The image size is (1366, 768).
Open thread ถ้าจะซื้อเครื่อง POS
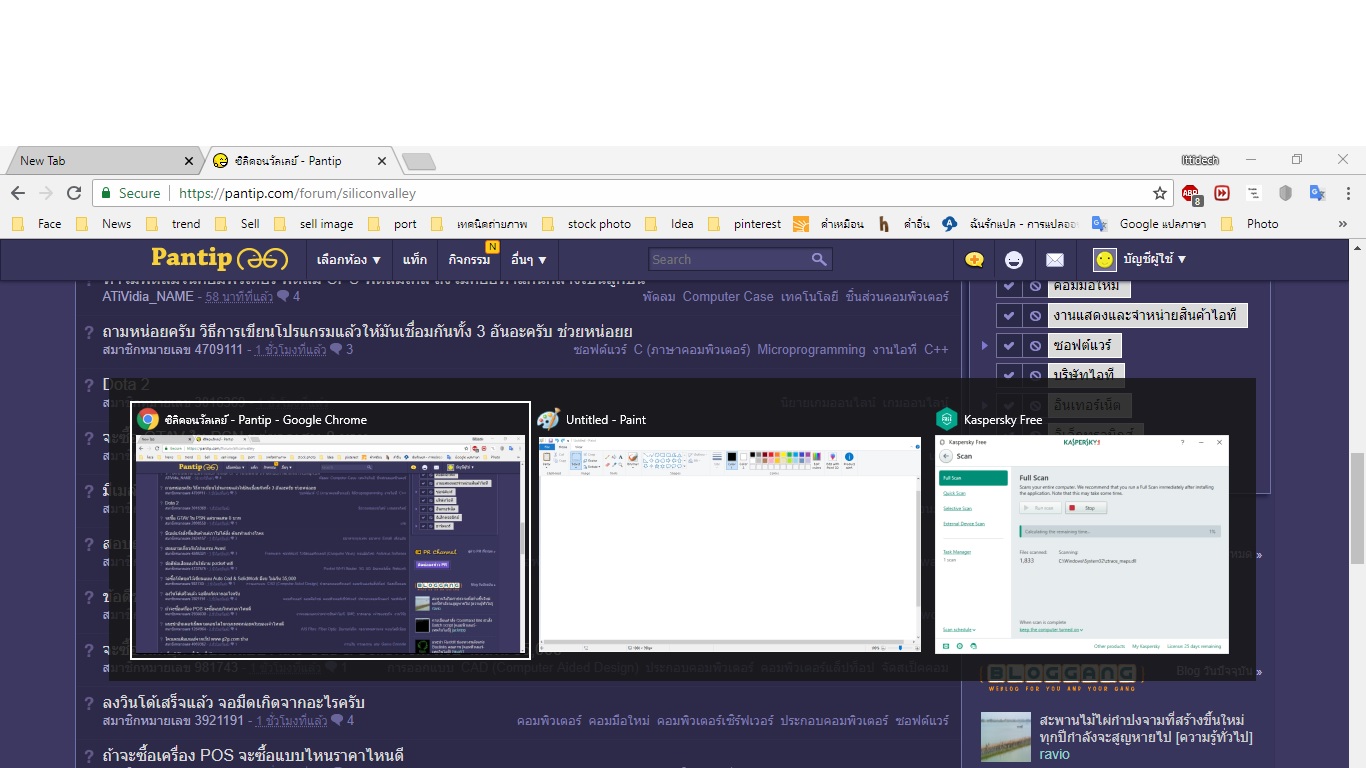click(253, 755)
